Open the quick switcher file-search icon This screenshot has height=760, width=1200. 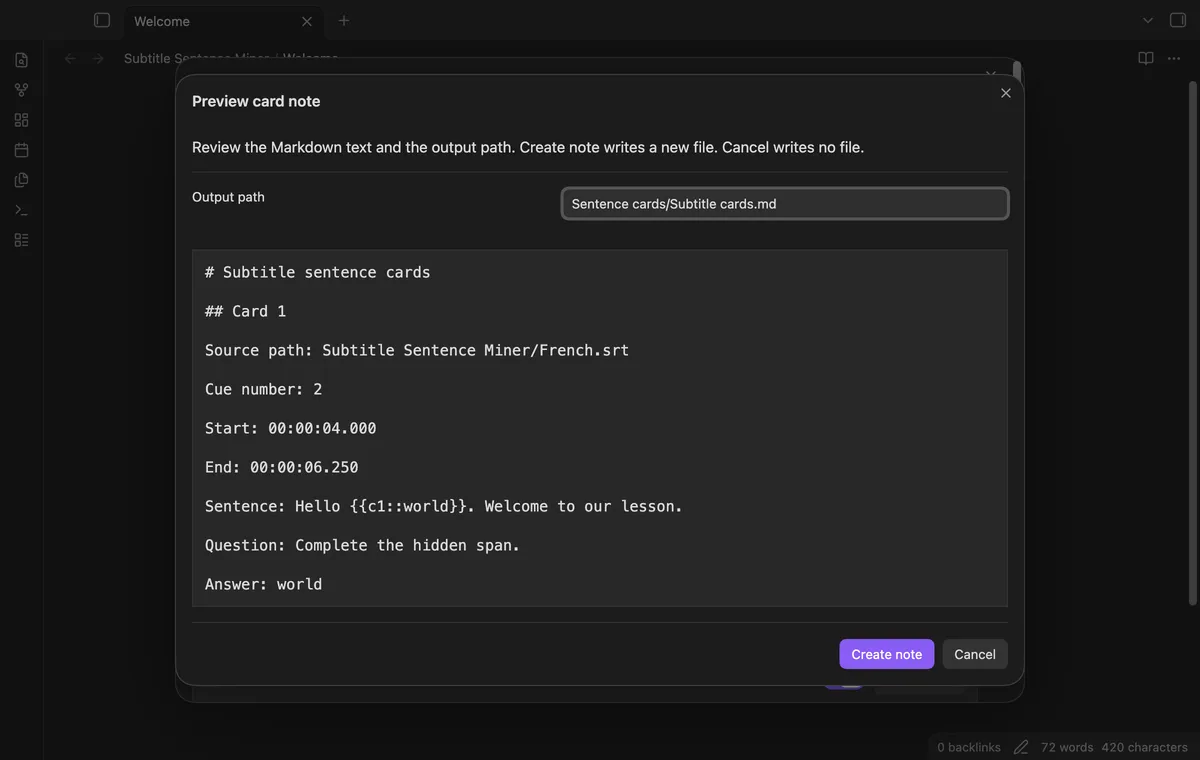click(x=21, y=60)
